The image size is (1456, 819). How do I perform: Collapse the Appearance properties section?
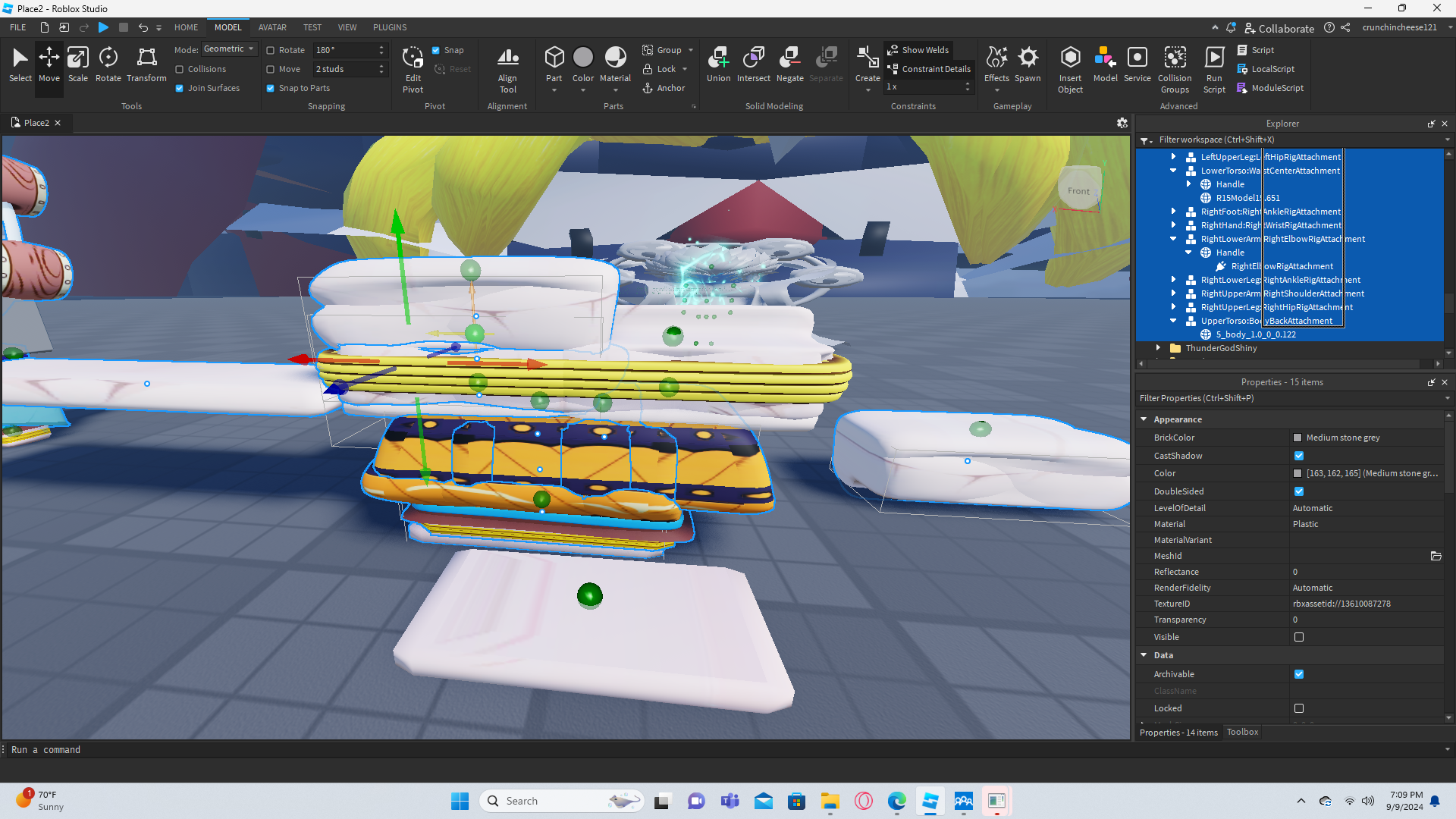click(x=1144, y=419)
